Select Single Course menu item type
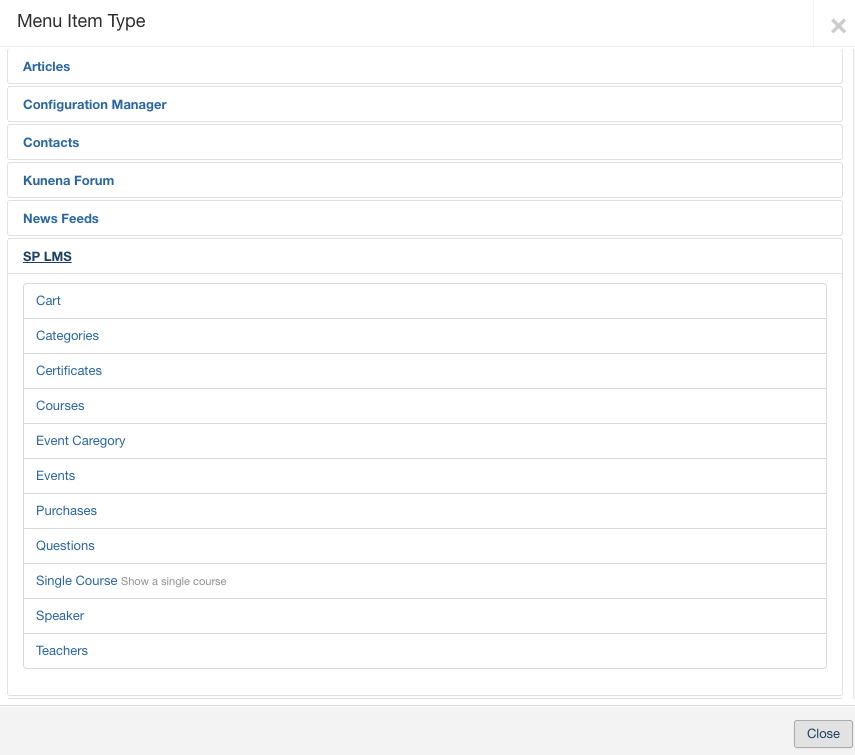The width and height of the screenshot is (855, 755). click(77, 581)
